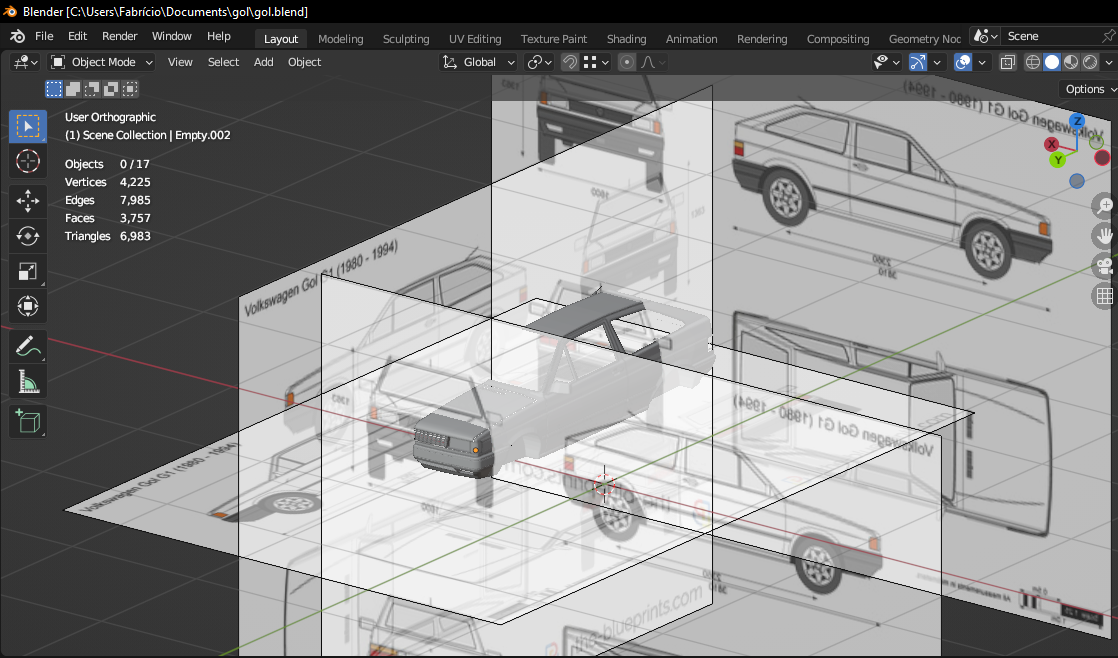Image resolution: width=1118 pixels, height=658 pixels.
Task: Select the Select Box tool
Action: [x=28, y=126]
